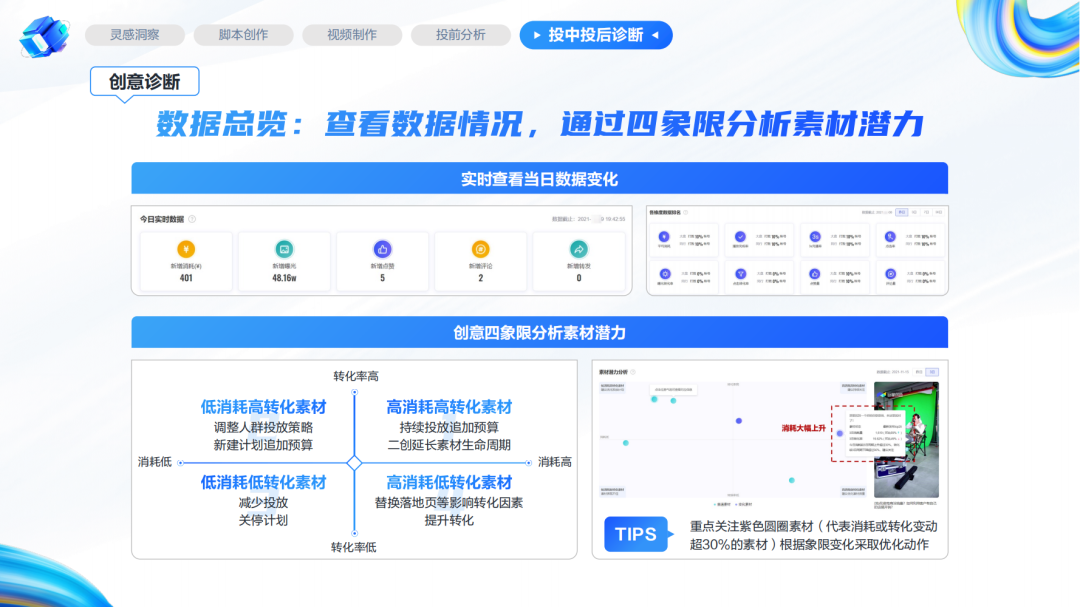Click the 401 consumption value

(x=186, y=278)
